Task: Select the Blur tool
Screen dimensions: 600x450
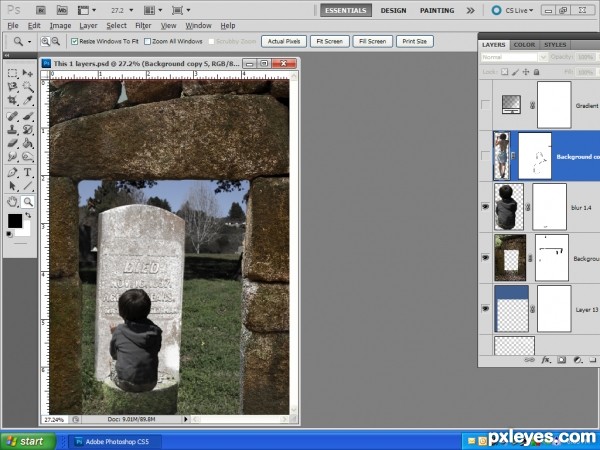Action: 12,157
